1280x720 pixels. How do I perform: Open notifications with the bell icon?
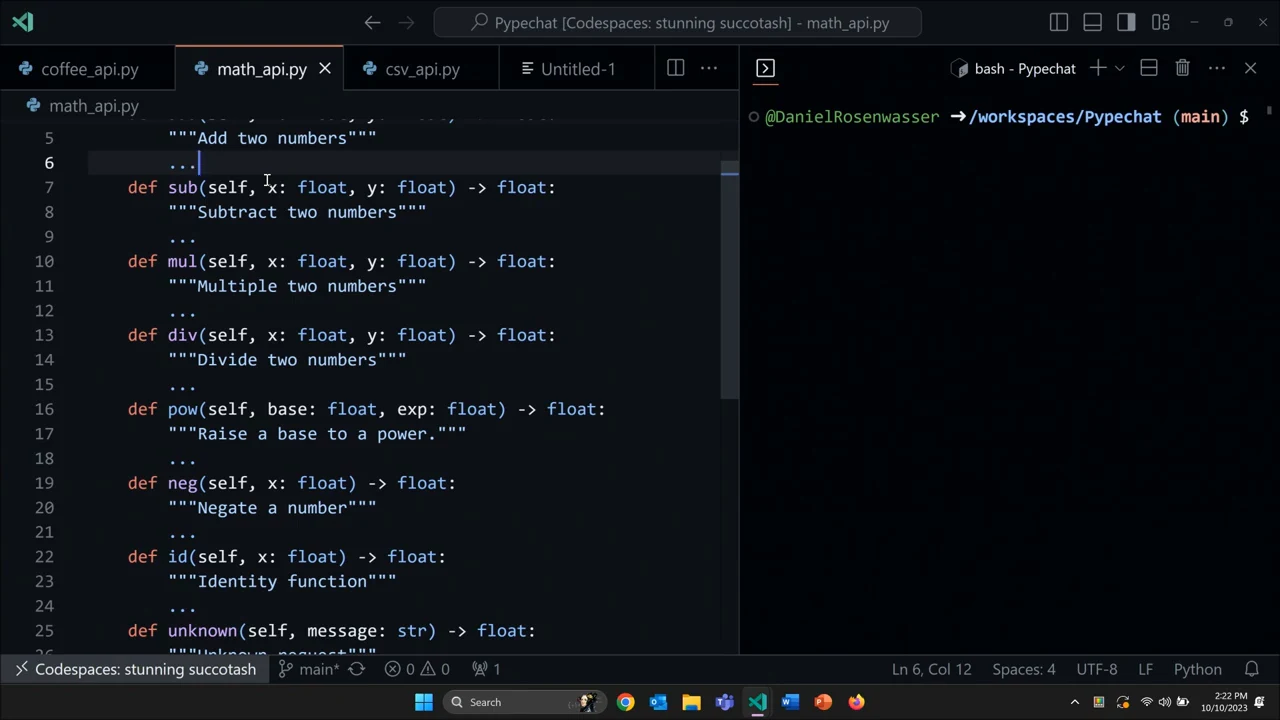1252,669
